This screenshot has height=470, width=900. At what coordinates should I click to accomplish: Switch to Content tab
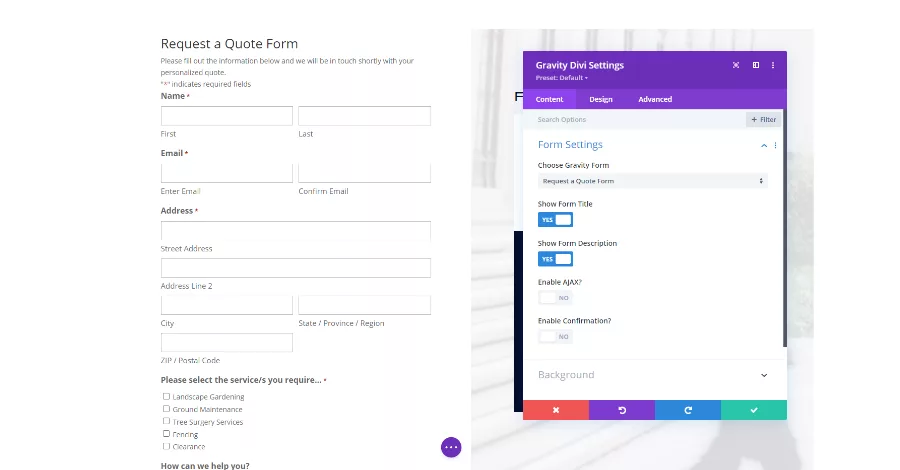(x=549, y=99)
